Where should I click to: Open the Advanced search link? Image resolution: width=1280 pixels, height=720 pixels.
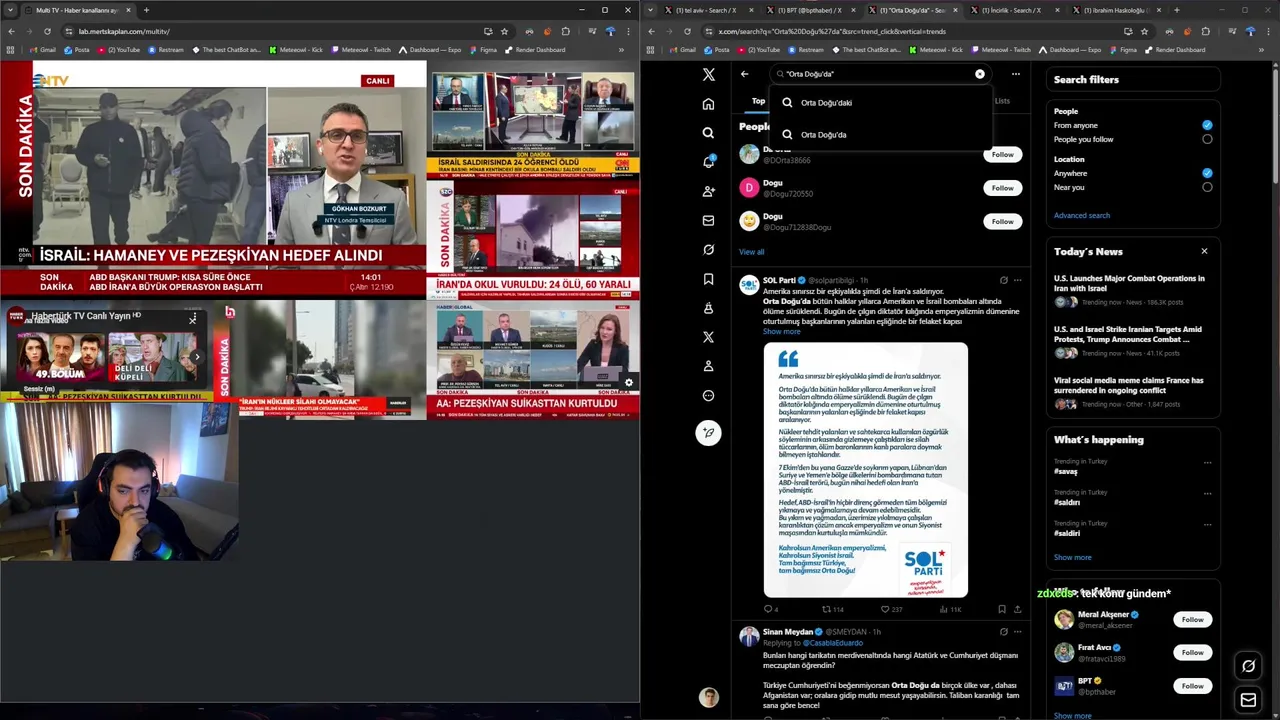pos(1082,215)
